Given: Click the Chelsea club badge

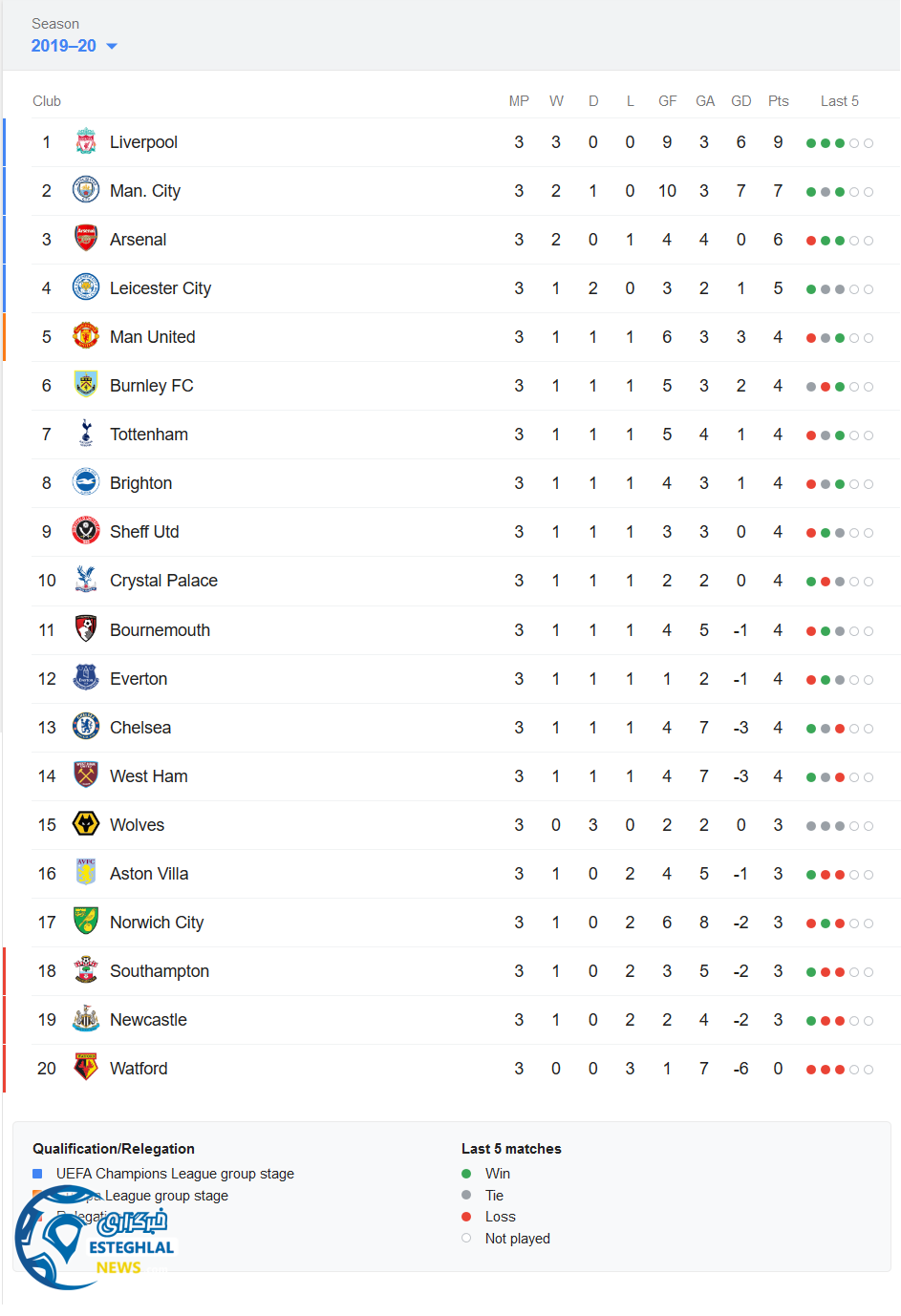Looking at the screenshot, I should (x=86, y=727).
